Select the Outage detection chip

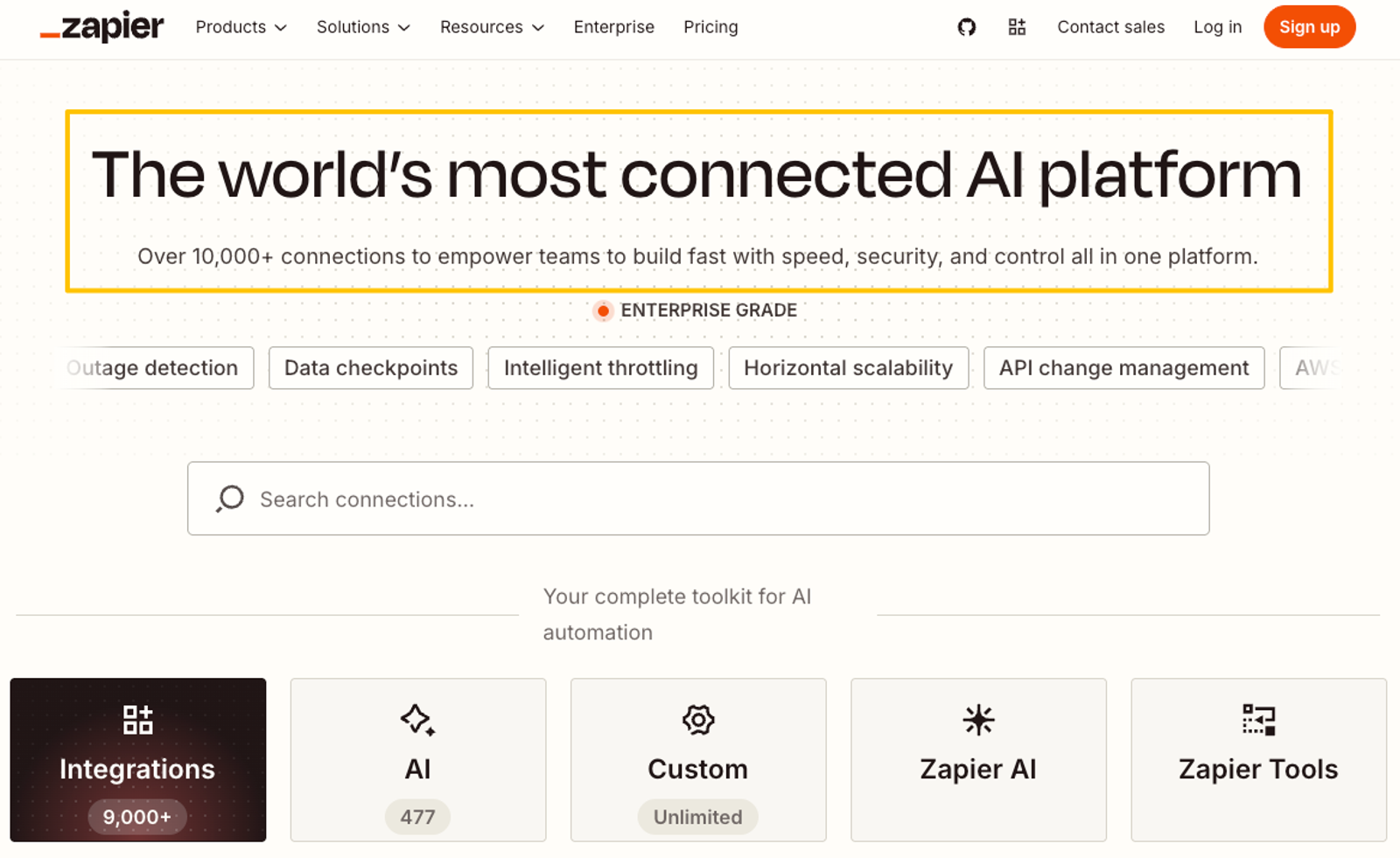pyautogui.click(x=159, y=368)
